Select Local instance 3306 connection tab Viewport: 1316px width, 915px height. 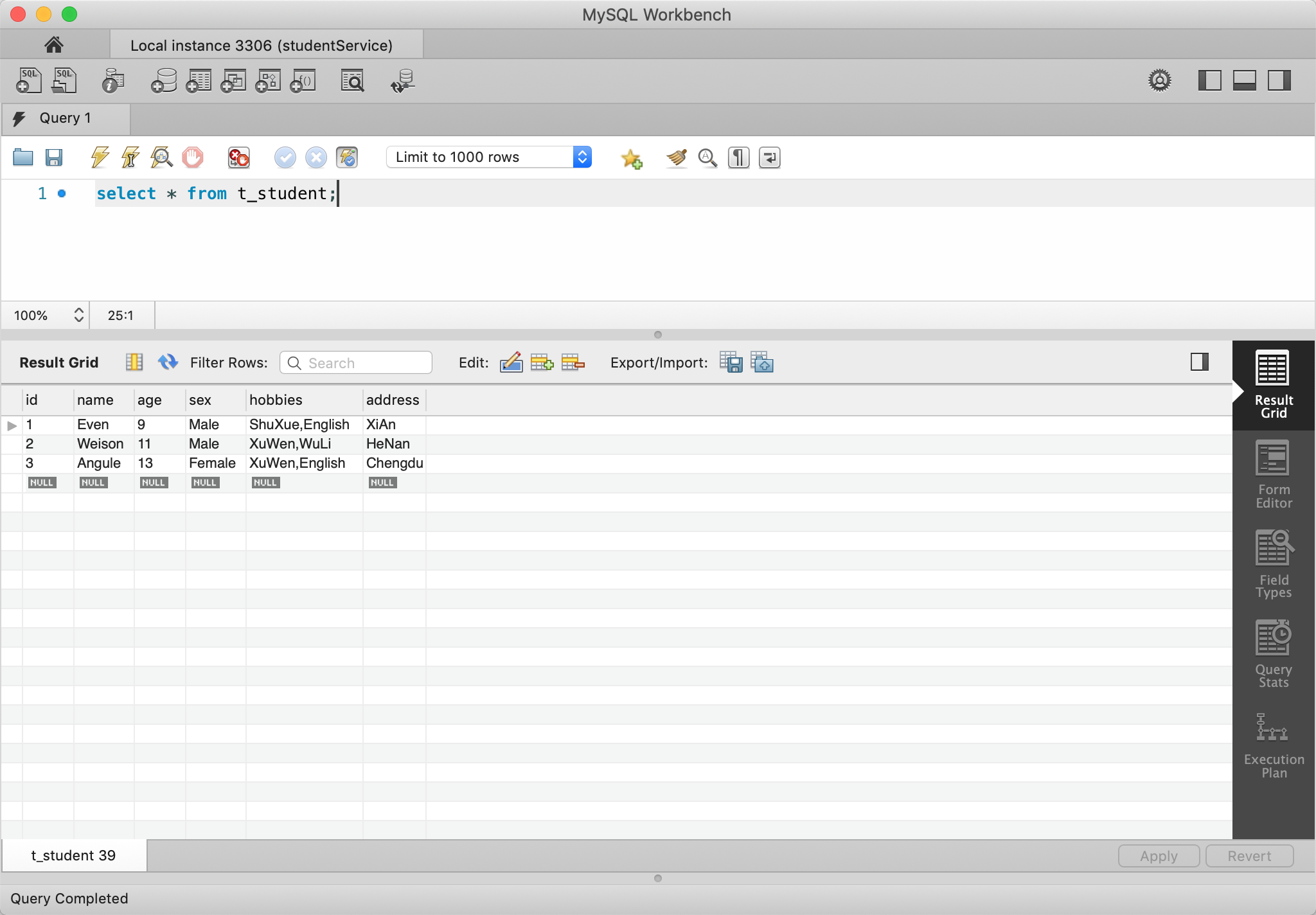(266, 45)
